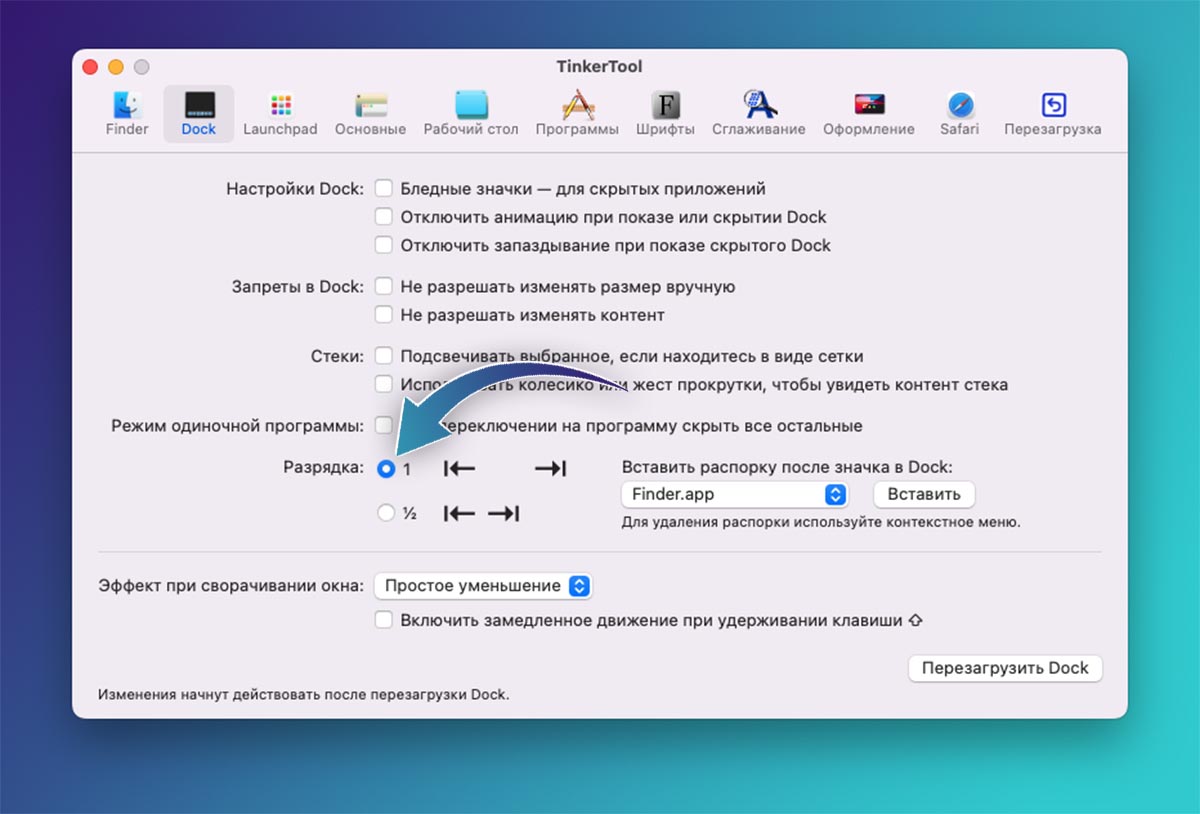
Task: Toggle Не разрешать изменять контент checkbox
Action: point(383,315)
